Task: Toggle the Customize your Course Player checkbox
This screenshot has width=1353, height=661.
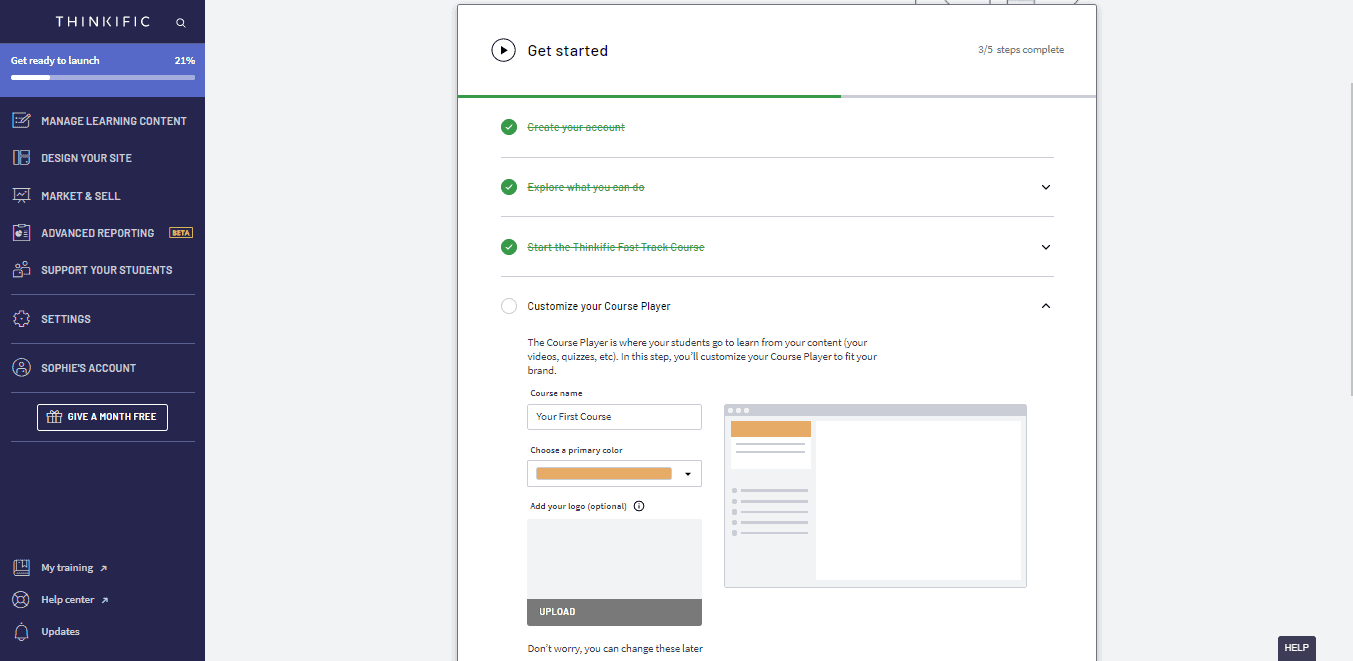Action: (509, 306)
